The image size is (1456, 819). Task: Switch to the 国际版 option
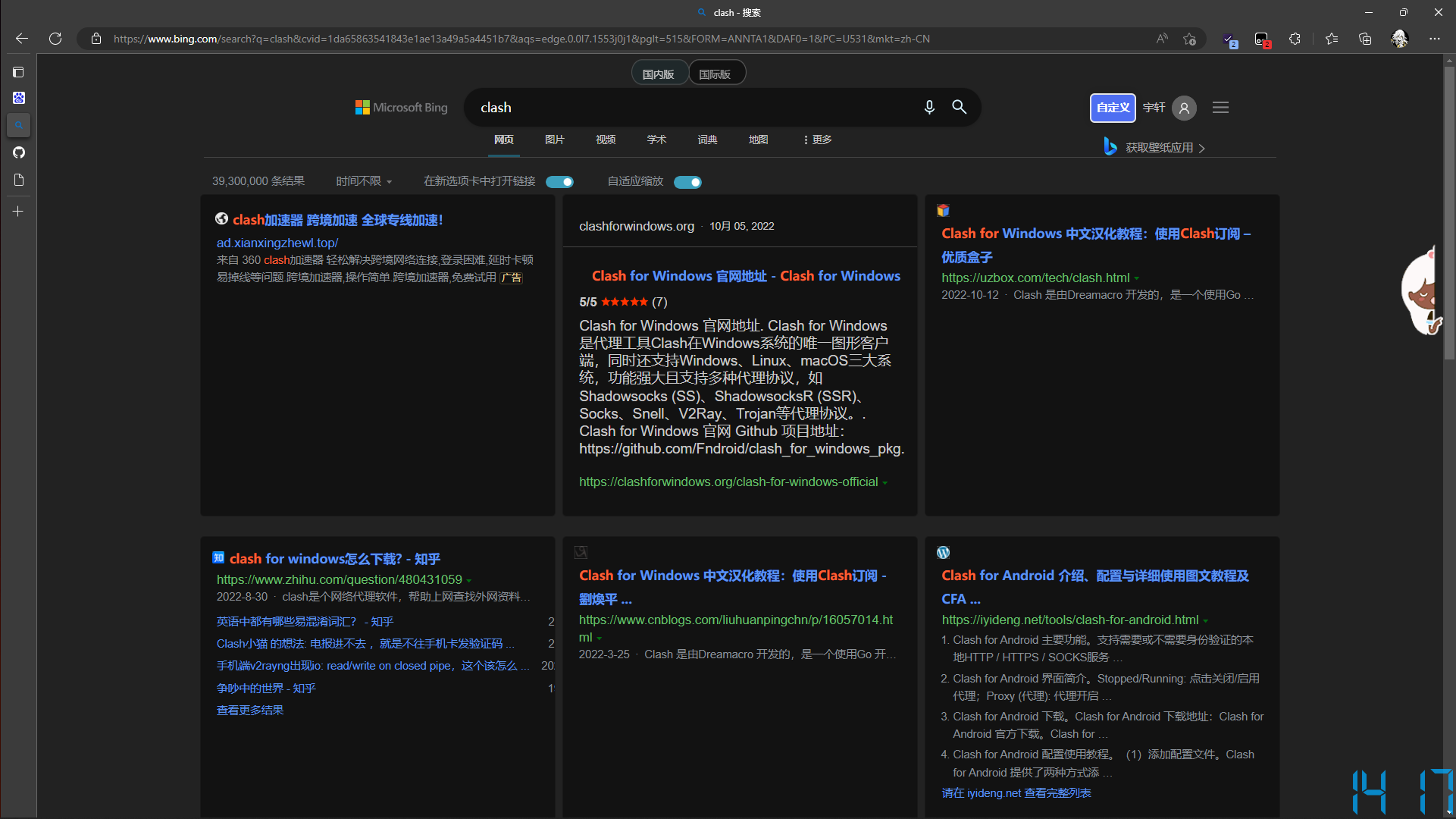(x=716, y=72)
